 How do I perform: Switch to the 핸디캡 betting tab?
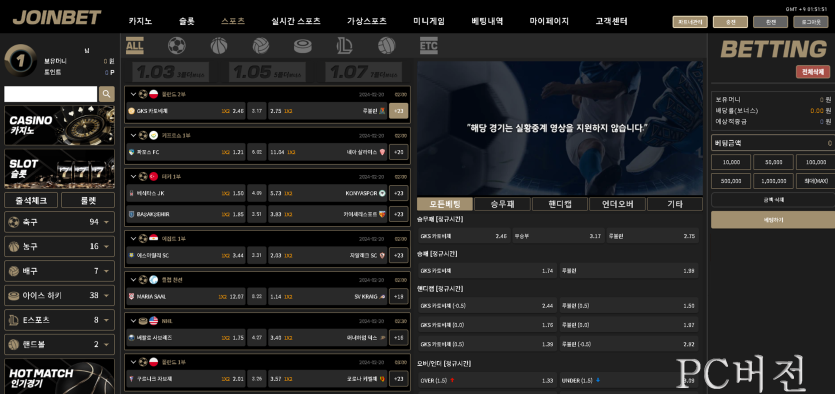coord(560,204)
